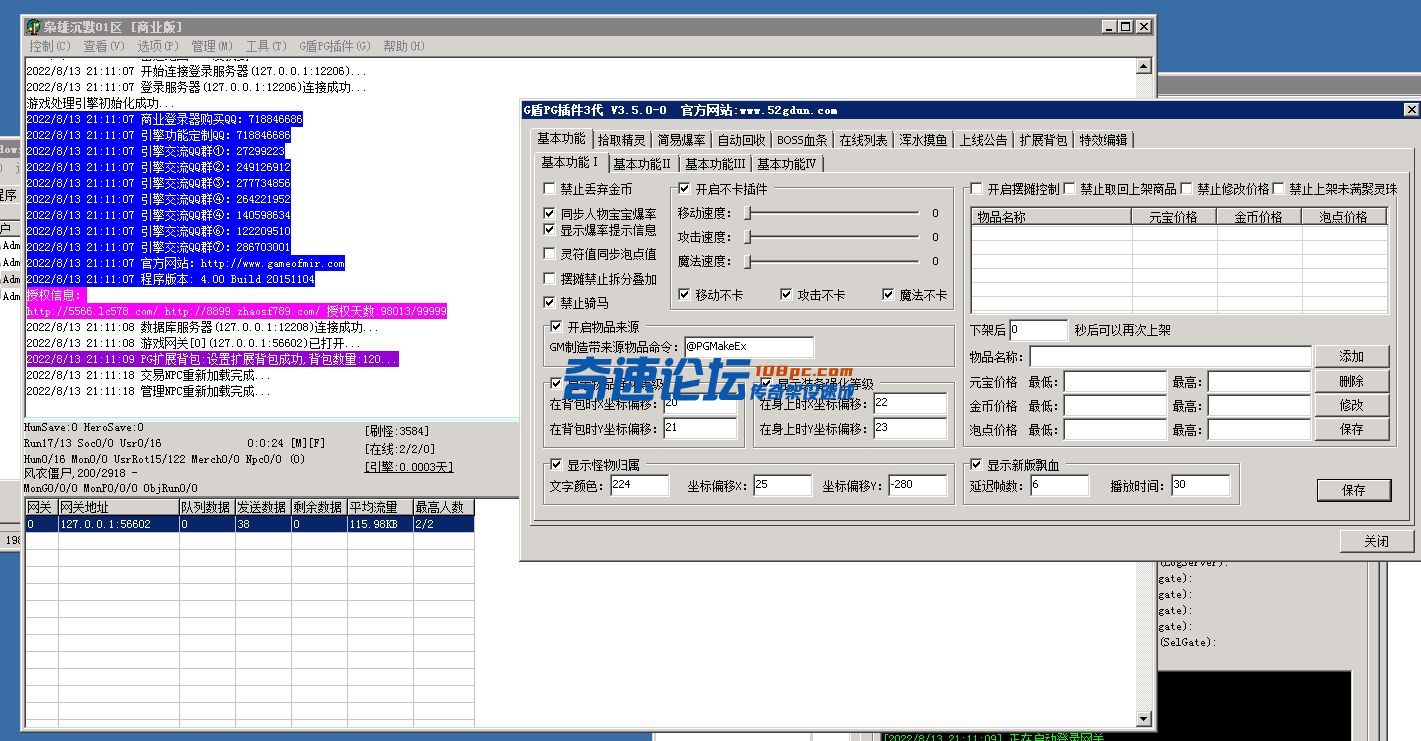Click the 元宝价格 column header
This screenshot has height=741, width=1421.
(1174, 216)
